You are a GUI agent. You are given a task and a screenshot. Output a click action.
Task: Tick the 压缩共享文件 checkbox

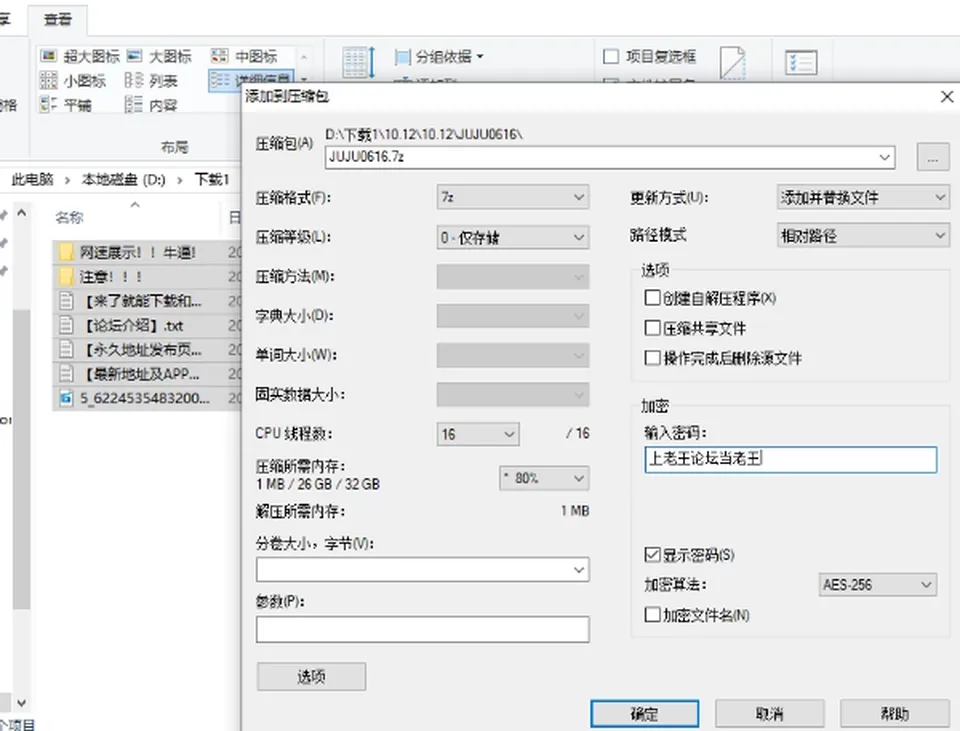click(x=653, y=328)
